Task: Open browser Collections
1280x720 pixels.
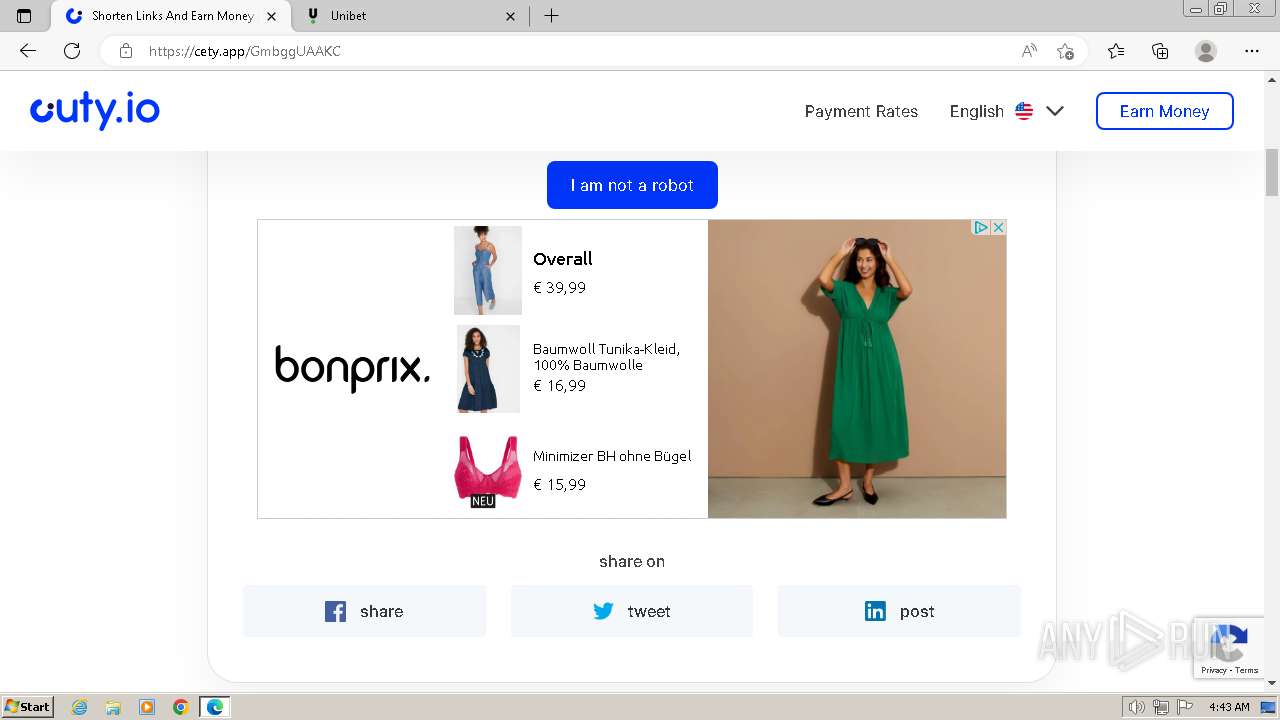Action: (1160, 51)
